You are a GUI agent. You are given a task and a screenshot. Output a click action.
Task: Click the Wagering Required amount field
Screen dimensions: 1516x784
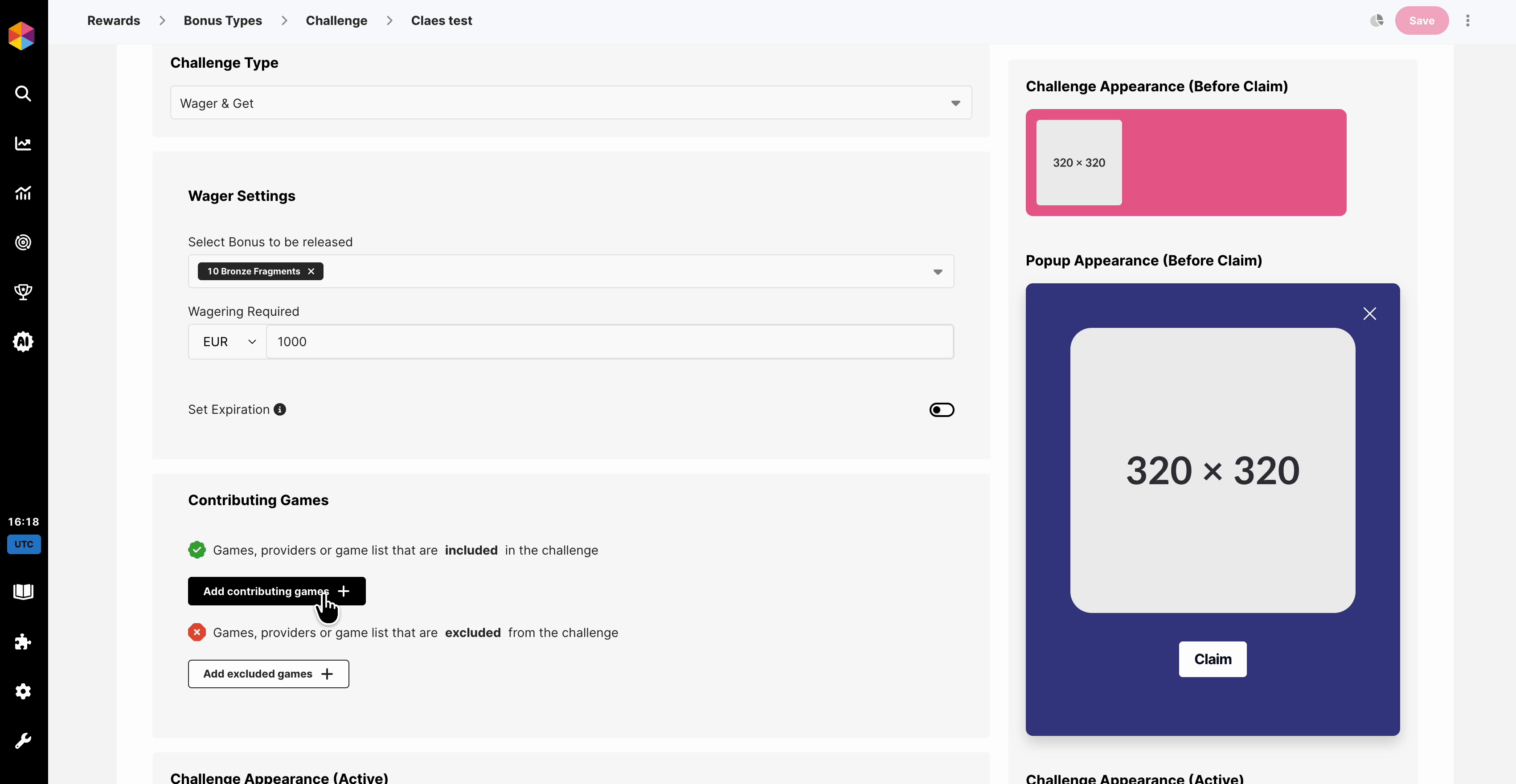click(609, 342)
